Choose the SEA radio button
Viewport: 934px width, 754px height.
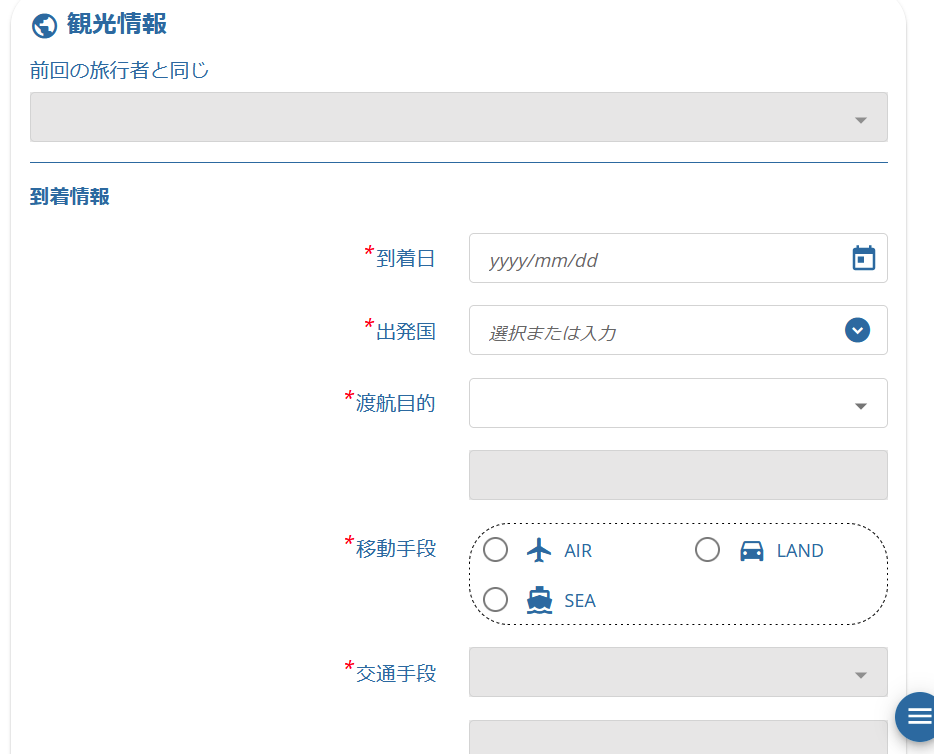(496, 600)
